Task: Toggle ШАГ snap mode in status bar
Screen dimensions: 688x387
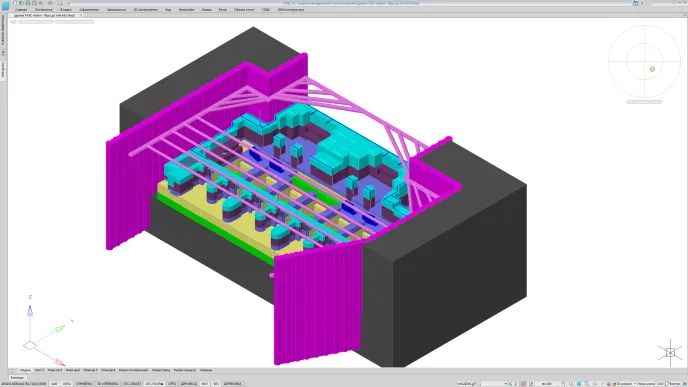Action: click(x=54, y=383)
